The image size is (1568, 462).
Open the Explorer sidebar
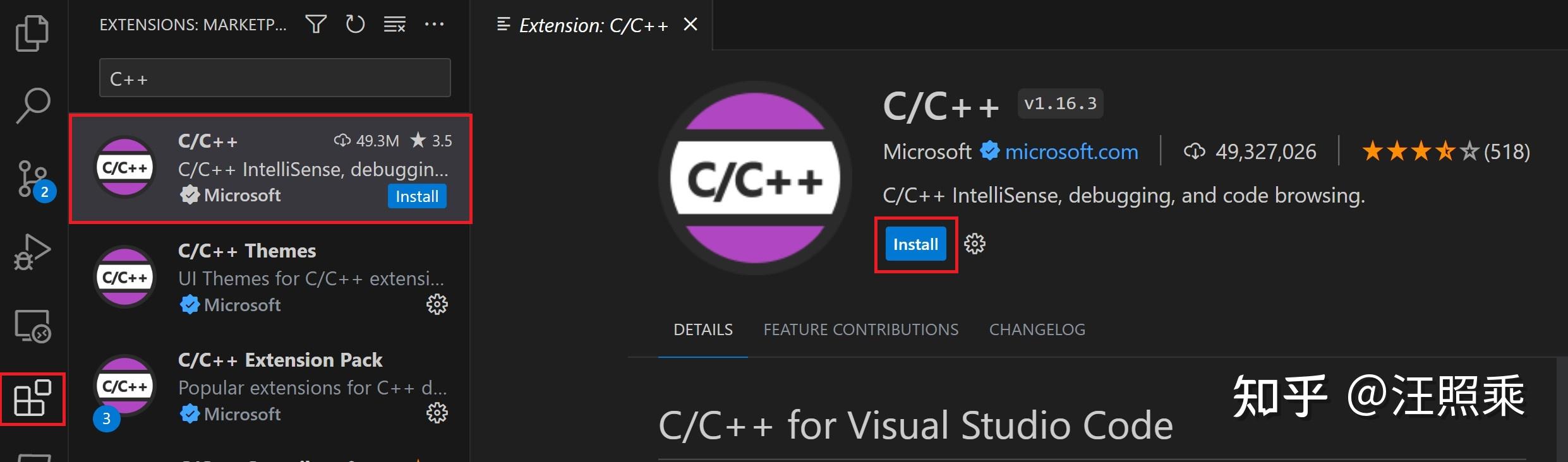(x=32, y=32)
